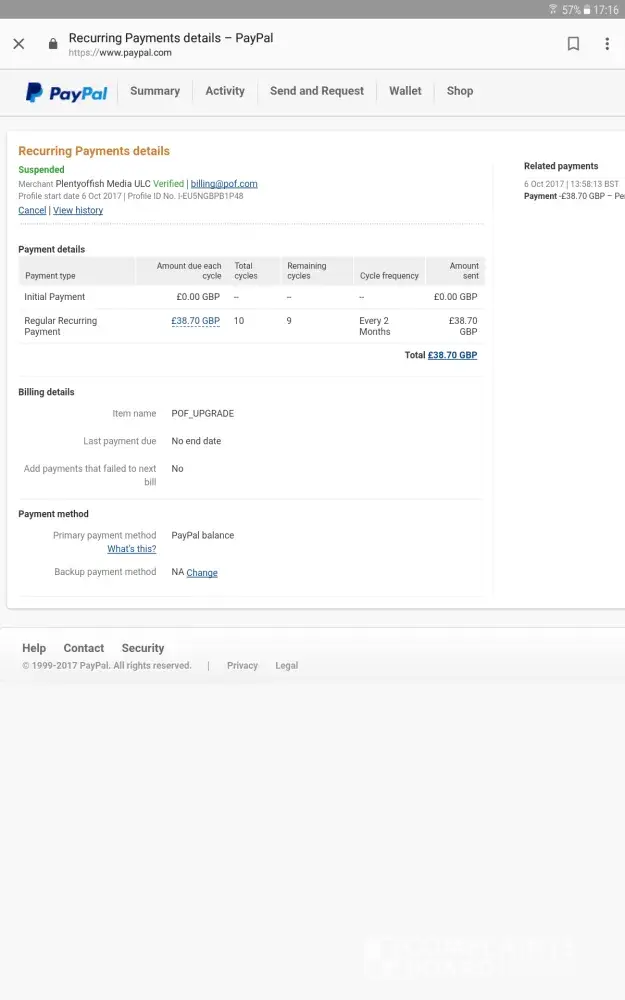Open Send and Request tab

[317, 91]
